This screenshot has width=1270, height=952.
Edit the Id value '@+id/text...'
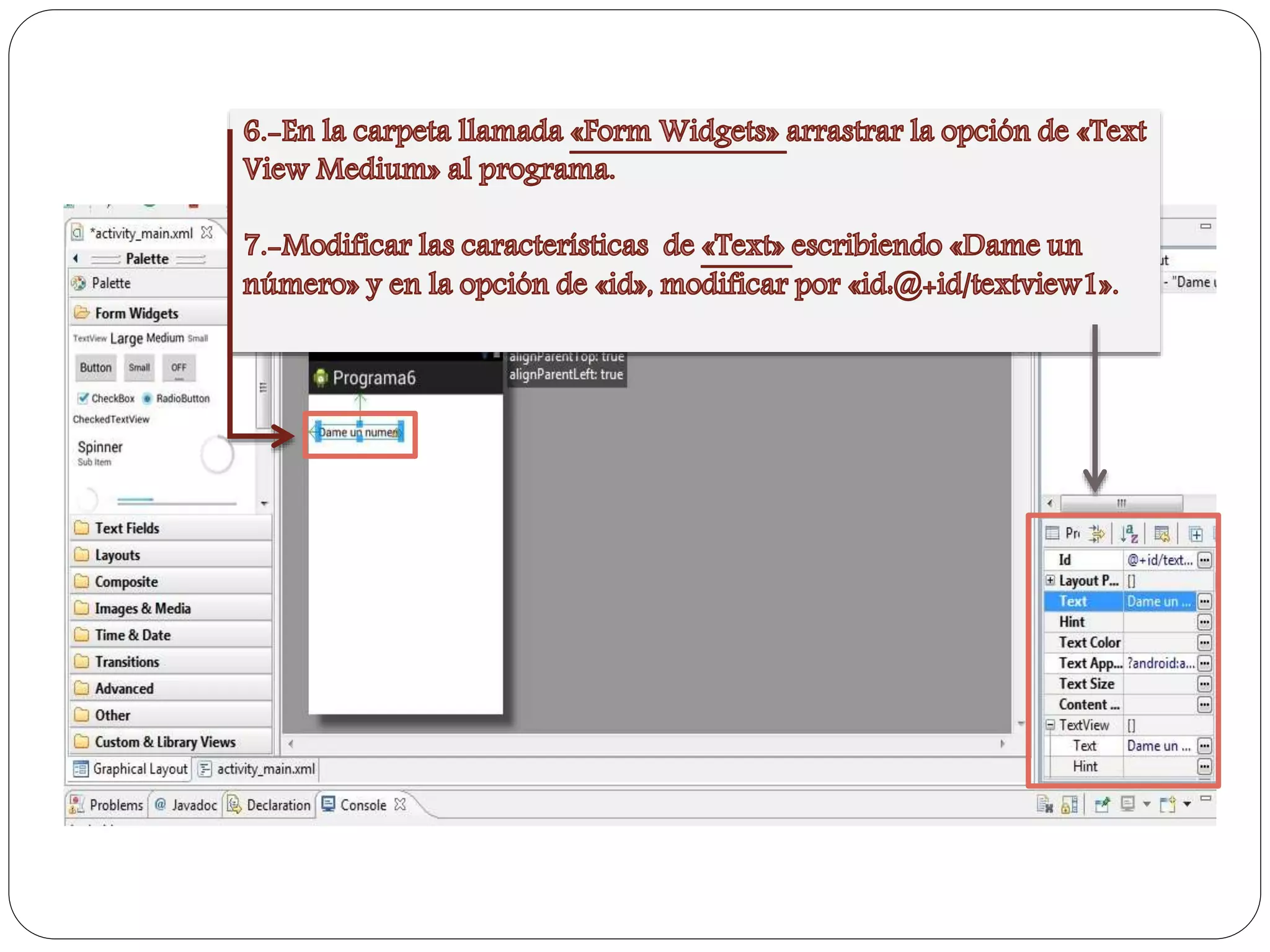pyautogui.click(x=1160, y=560)
